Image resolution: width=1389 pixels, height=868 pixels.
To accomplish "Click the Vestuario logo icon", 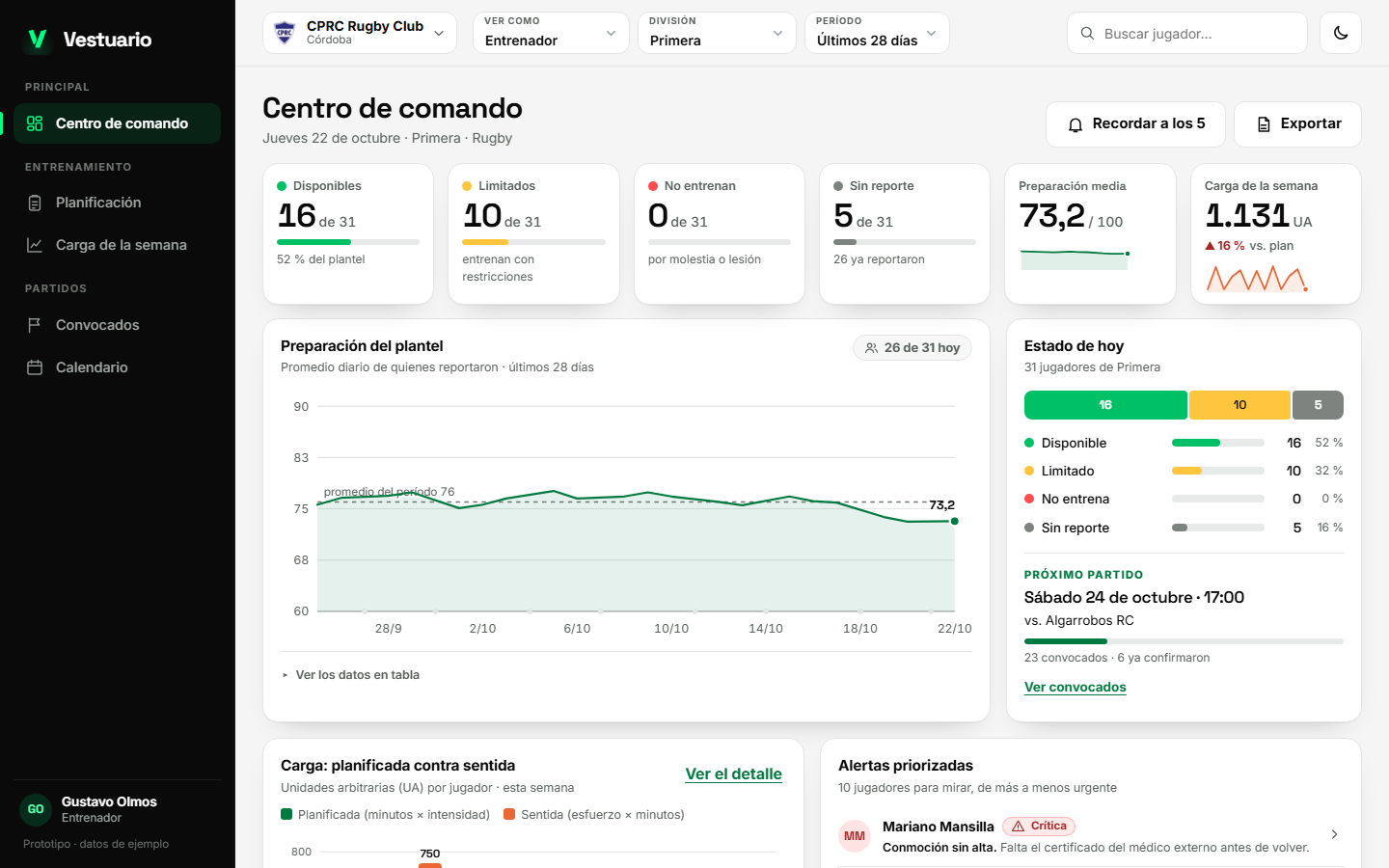I will tap(37, 39).
